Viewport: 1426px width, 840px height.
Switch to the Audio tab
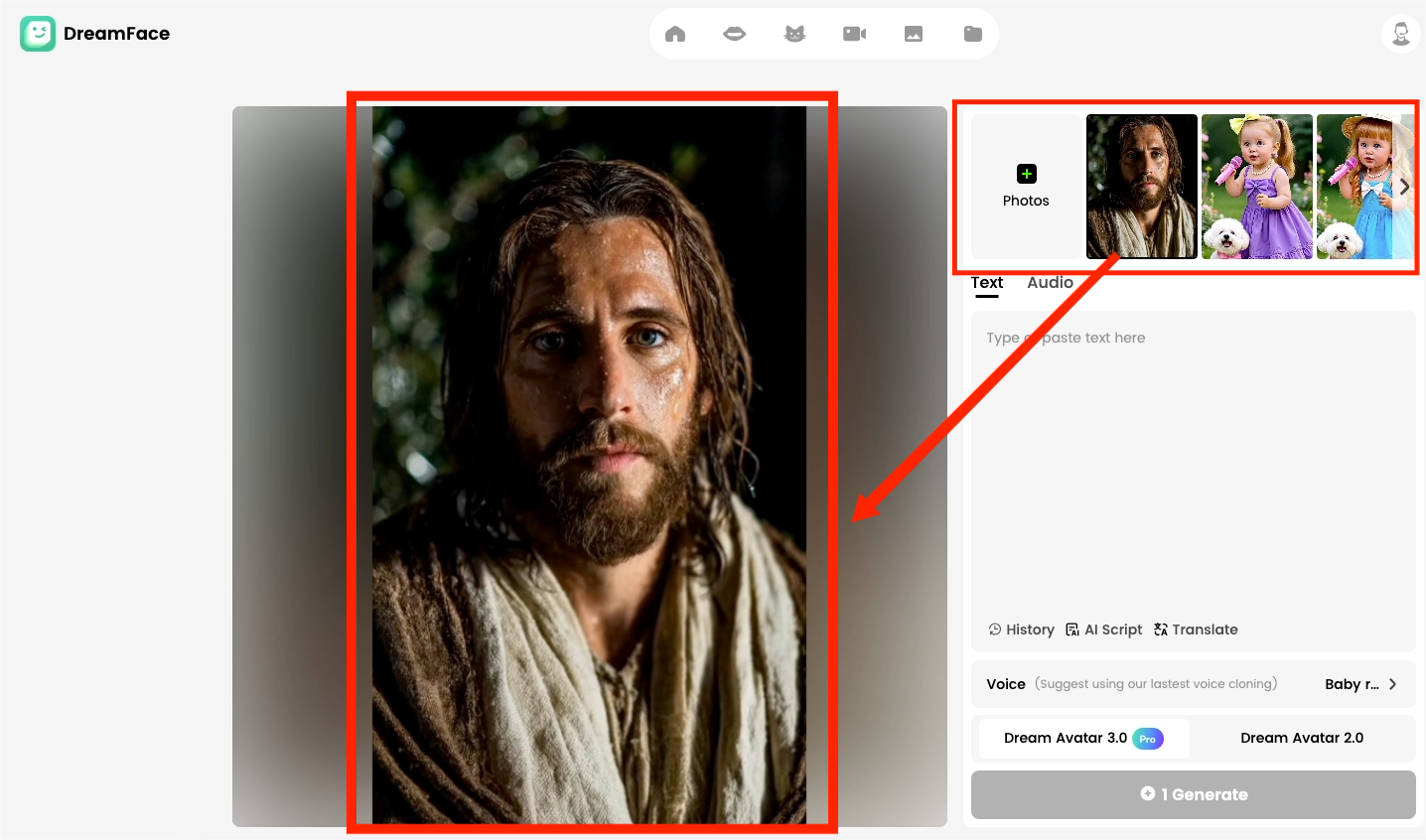pos(1050,283)
